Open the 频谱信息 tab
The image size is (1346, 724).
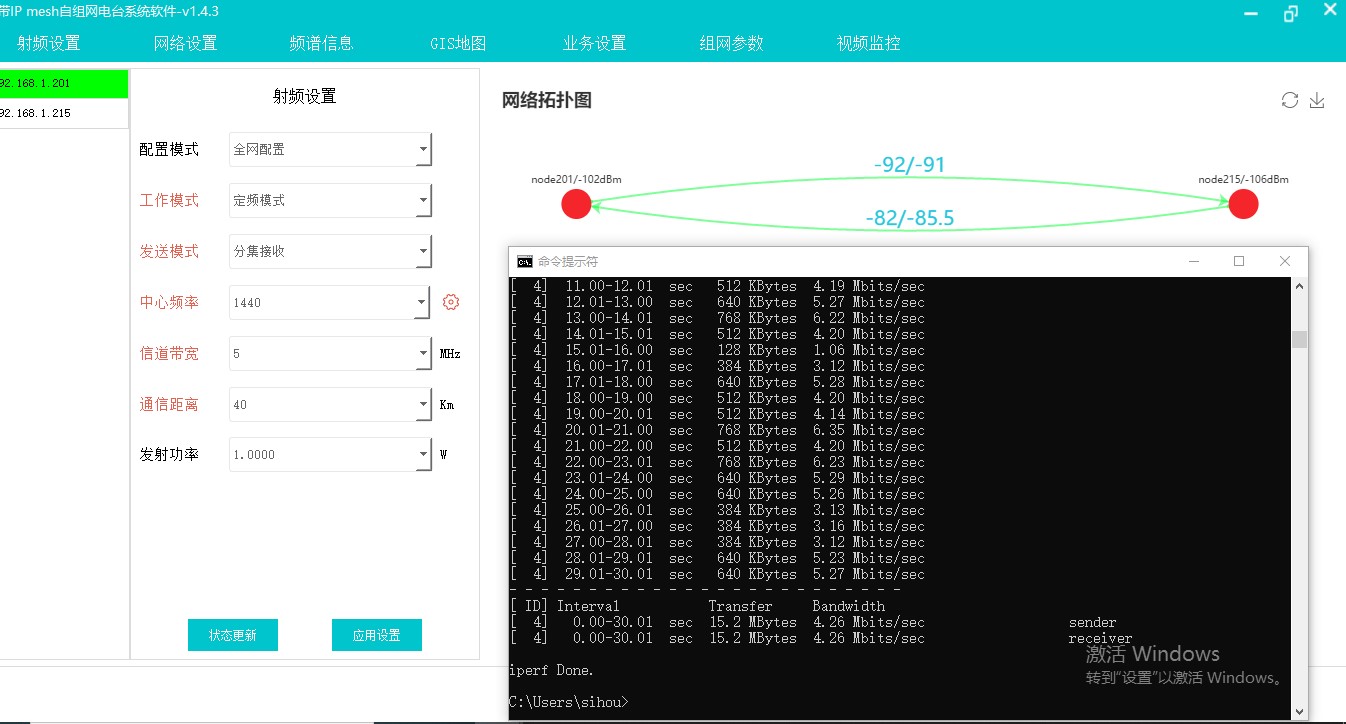321,44
